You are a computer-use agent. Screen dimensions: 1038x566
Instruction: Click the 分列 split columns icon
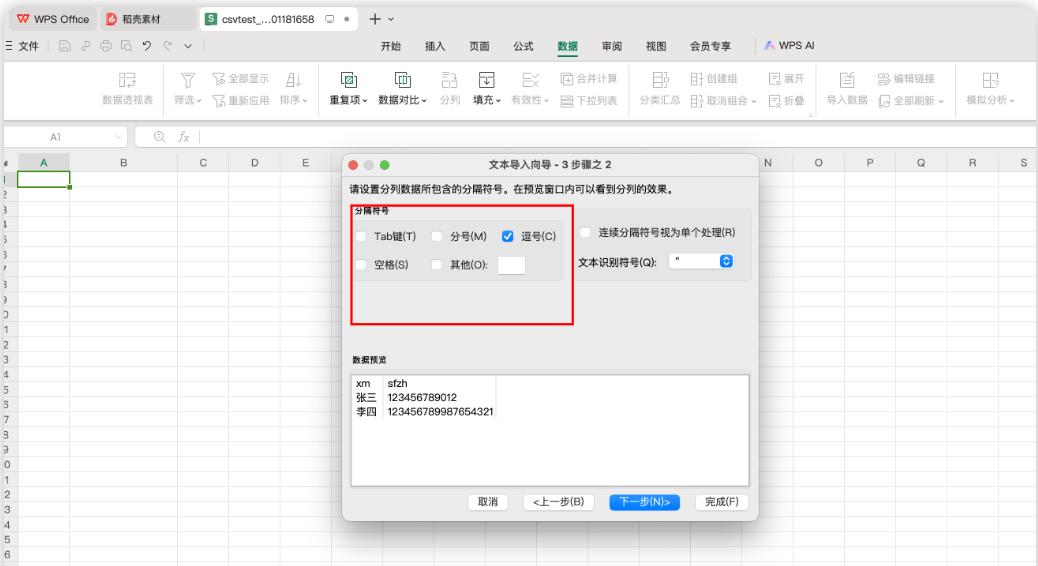coord(450,81)
